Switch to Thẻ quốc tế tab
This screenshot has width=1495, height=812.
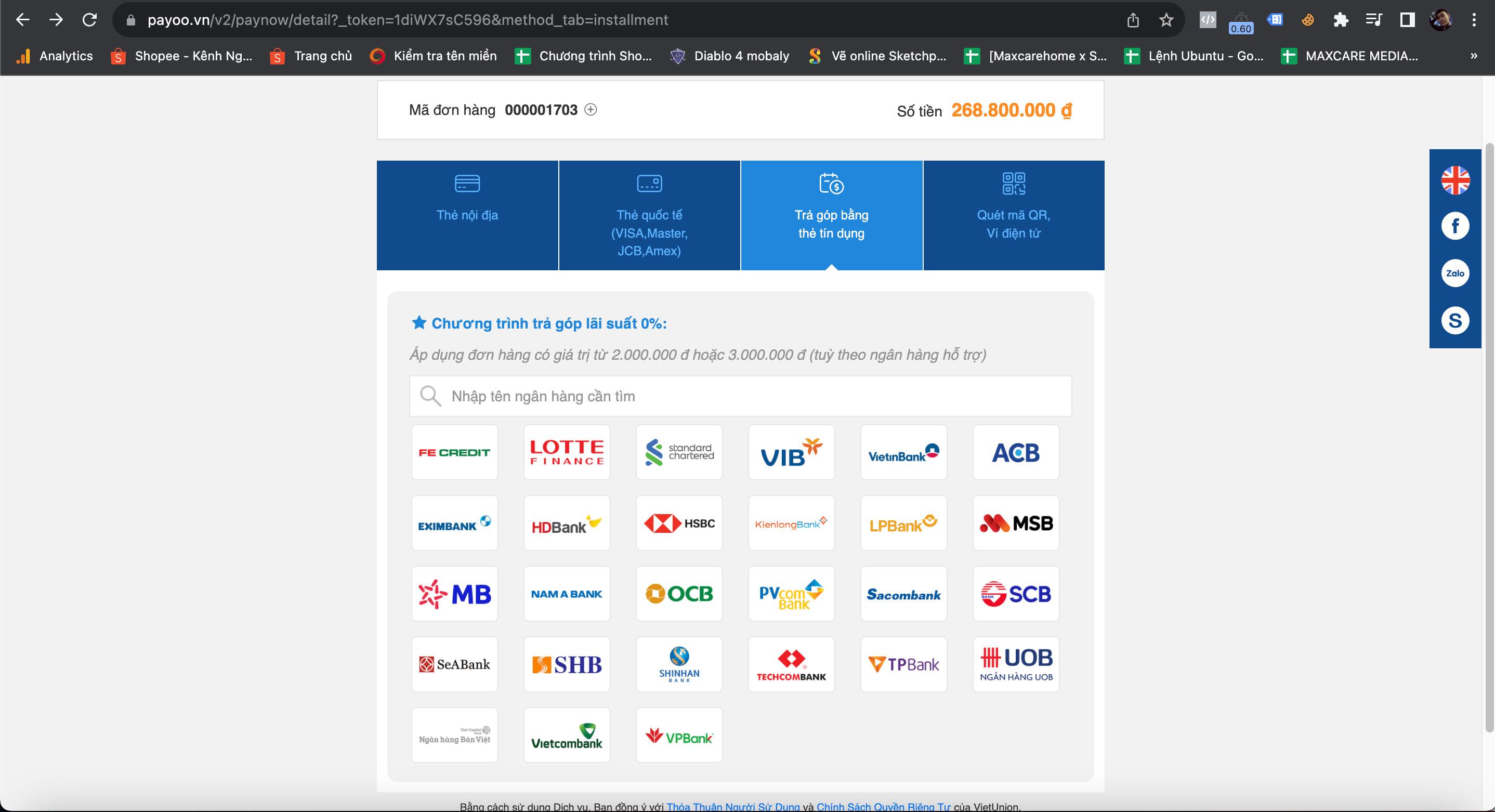click(649, 215)
